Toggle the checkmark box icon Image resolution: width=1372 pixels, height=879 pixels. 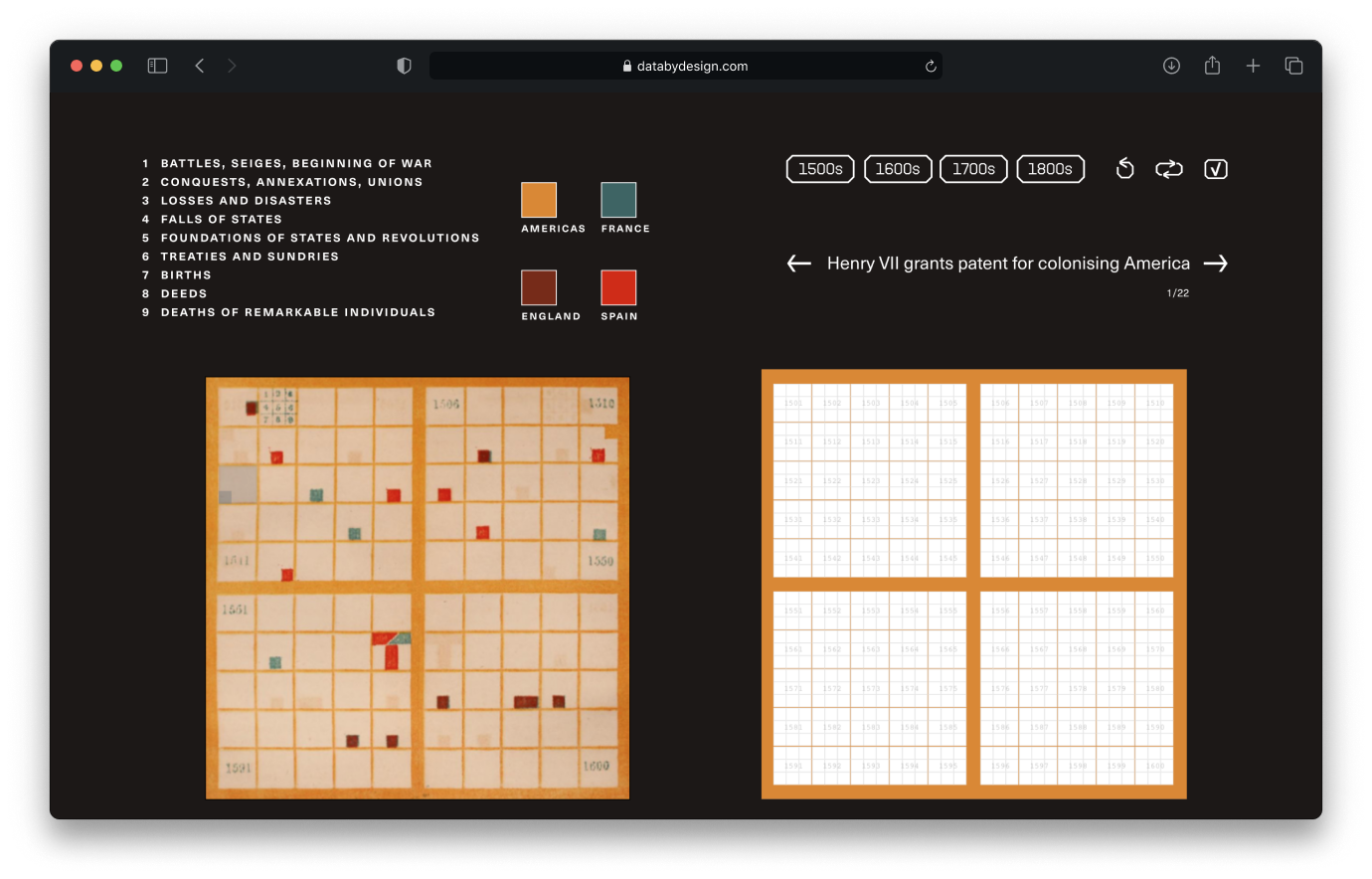(1216, 169)
